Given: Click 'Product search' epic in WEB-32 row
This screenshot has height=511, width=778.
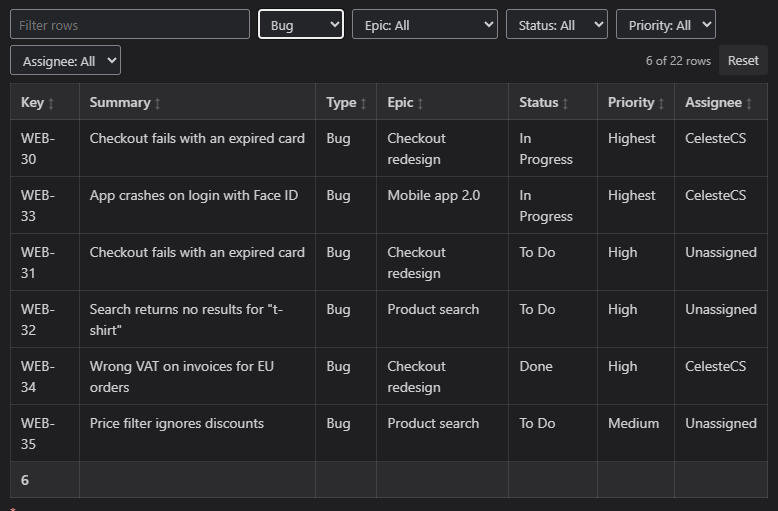Looking at the screenshot, I should 433,310.
